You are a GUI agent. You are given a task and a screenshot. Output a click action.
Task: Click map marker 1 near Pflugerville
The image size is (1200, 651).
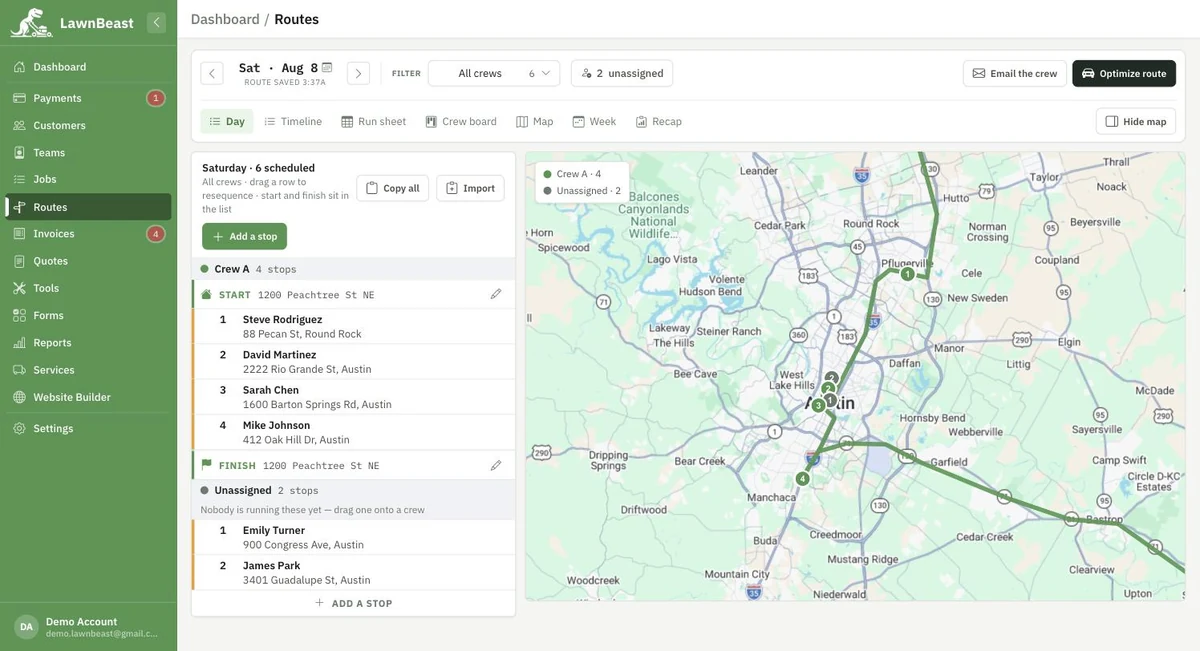pyautogui.click(x=907, y=273)
